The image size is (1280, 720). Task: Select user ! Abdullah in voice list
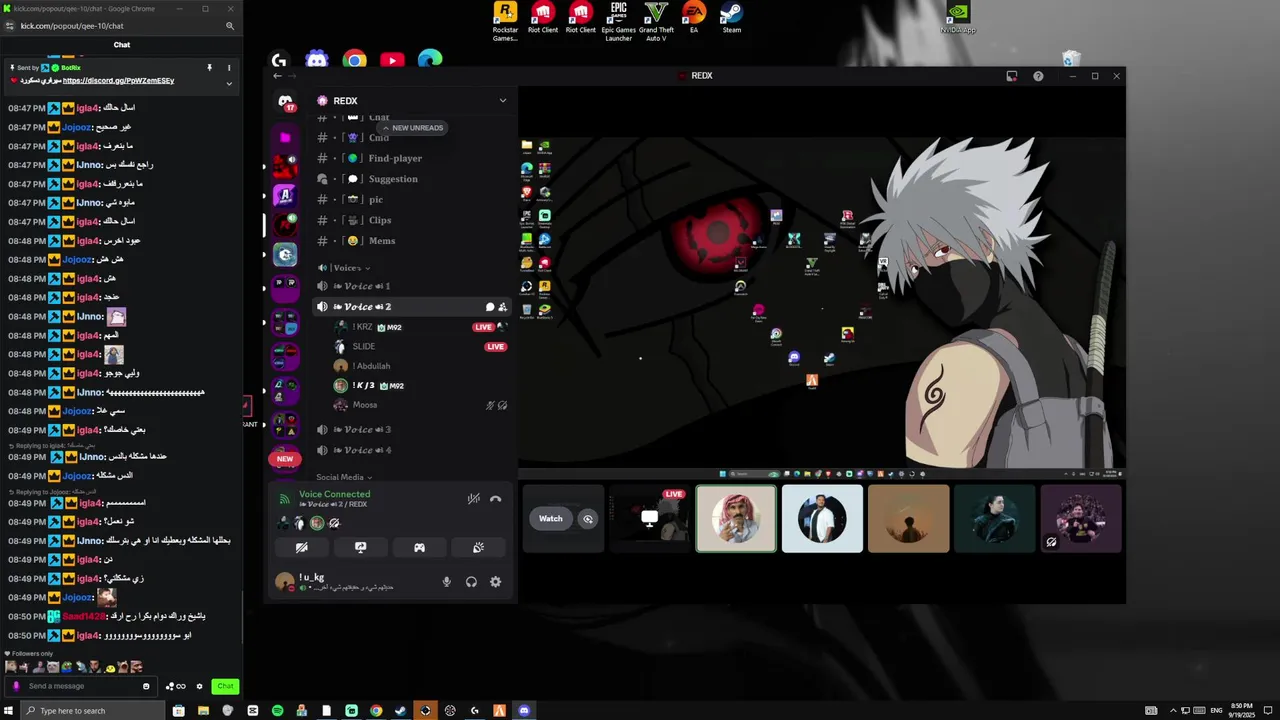(x=420, y=366)
